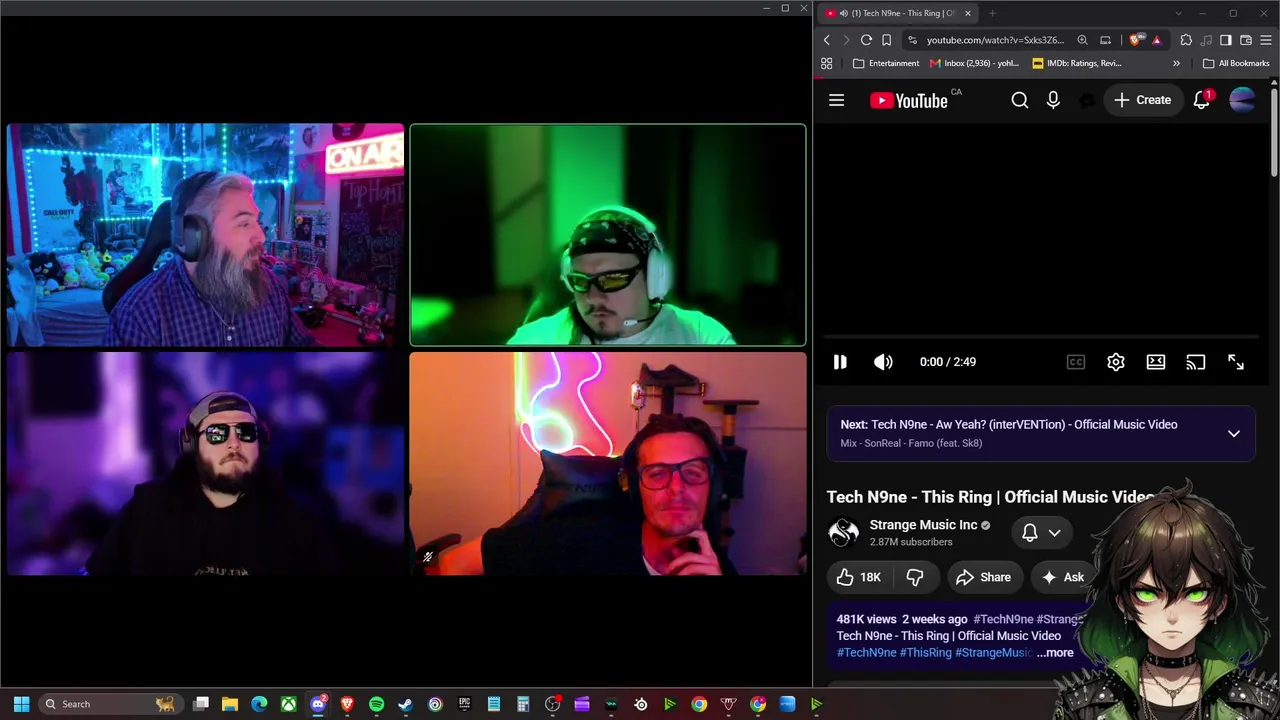Click the YouTube Create button
This screenshot has width=1280, height=720.
(x=1142, y=100)
